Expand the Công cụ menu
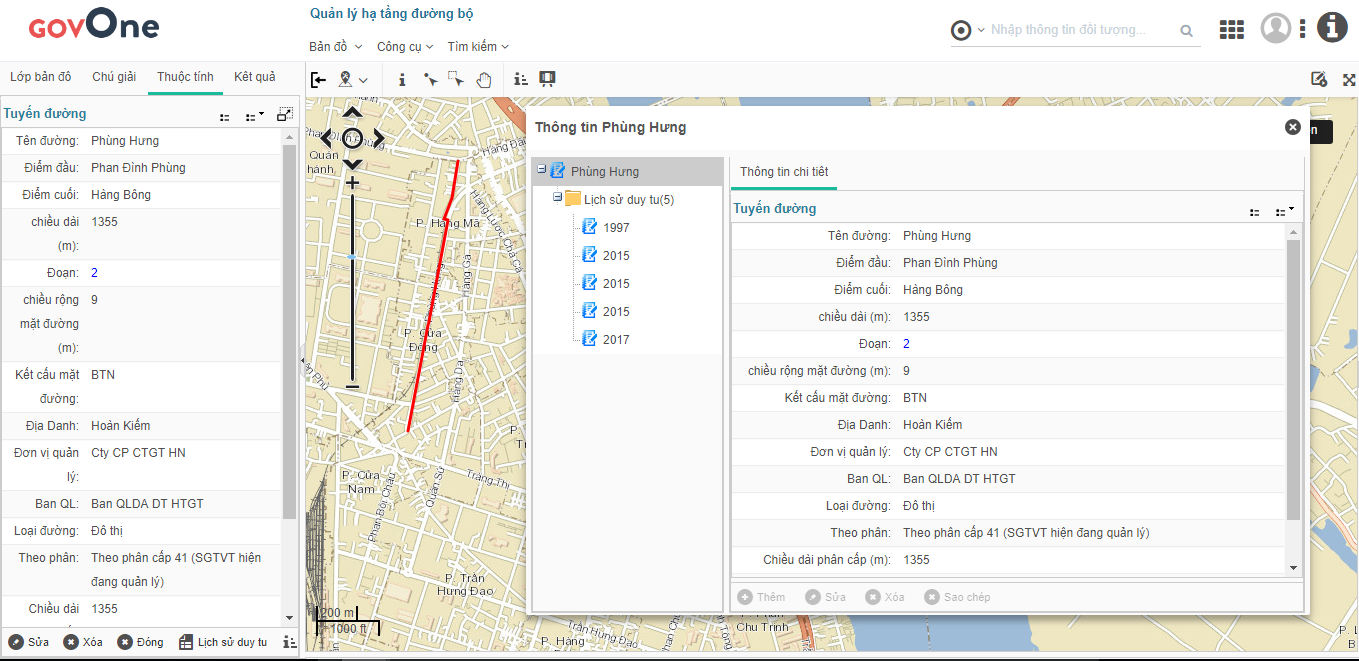 (x=404, y=47)
